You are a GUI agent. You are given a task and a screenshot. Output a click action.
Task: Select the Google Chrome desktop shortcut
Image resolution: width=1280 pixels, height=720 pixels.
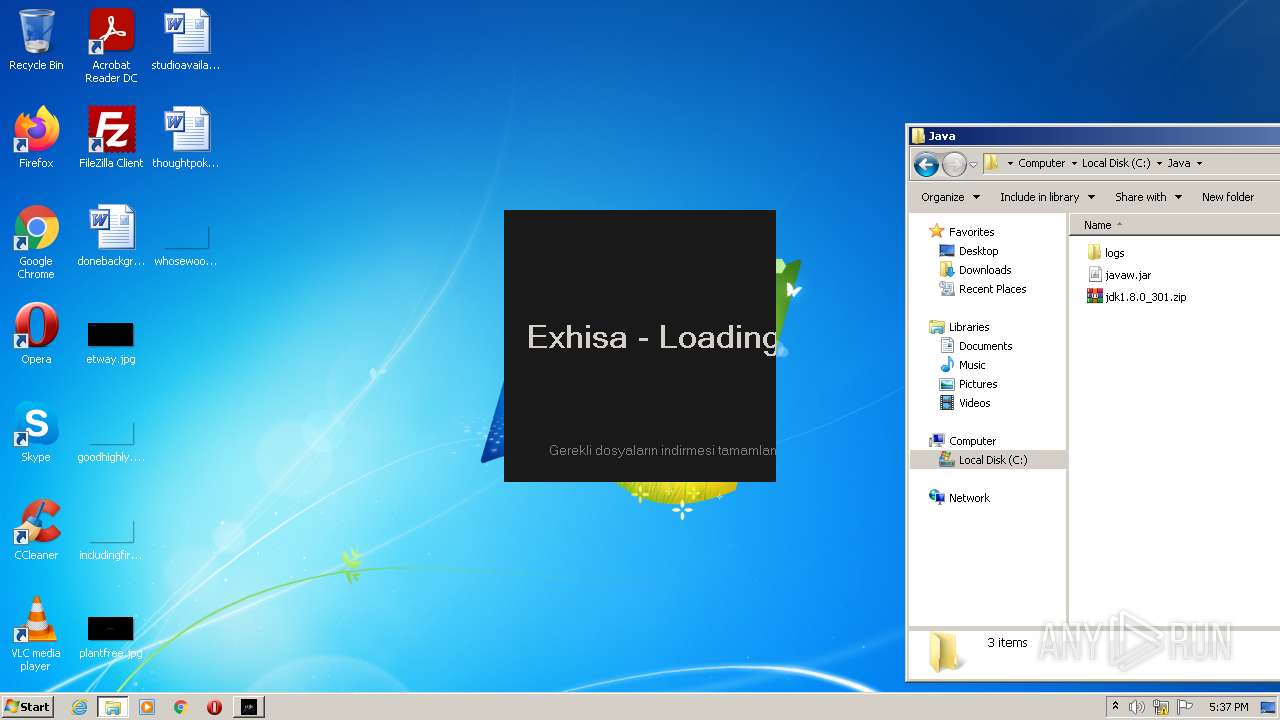36,242
